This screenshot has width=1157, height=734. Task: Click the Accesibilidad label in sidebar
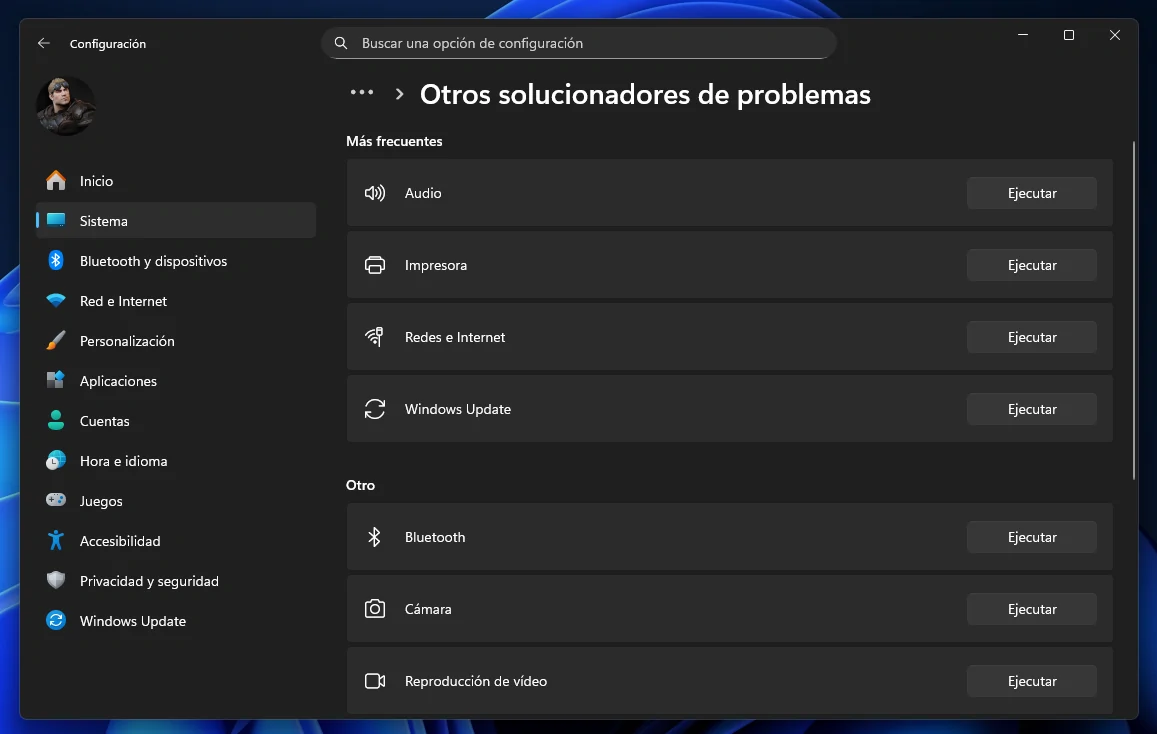120,541
